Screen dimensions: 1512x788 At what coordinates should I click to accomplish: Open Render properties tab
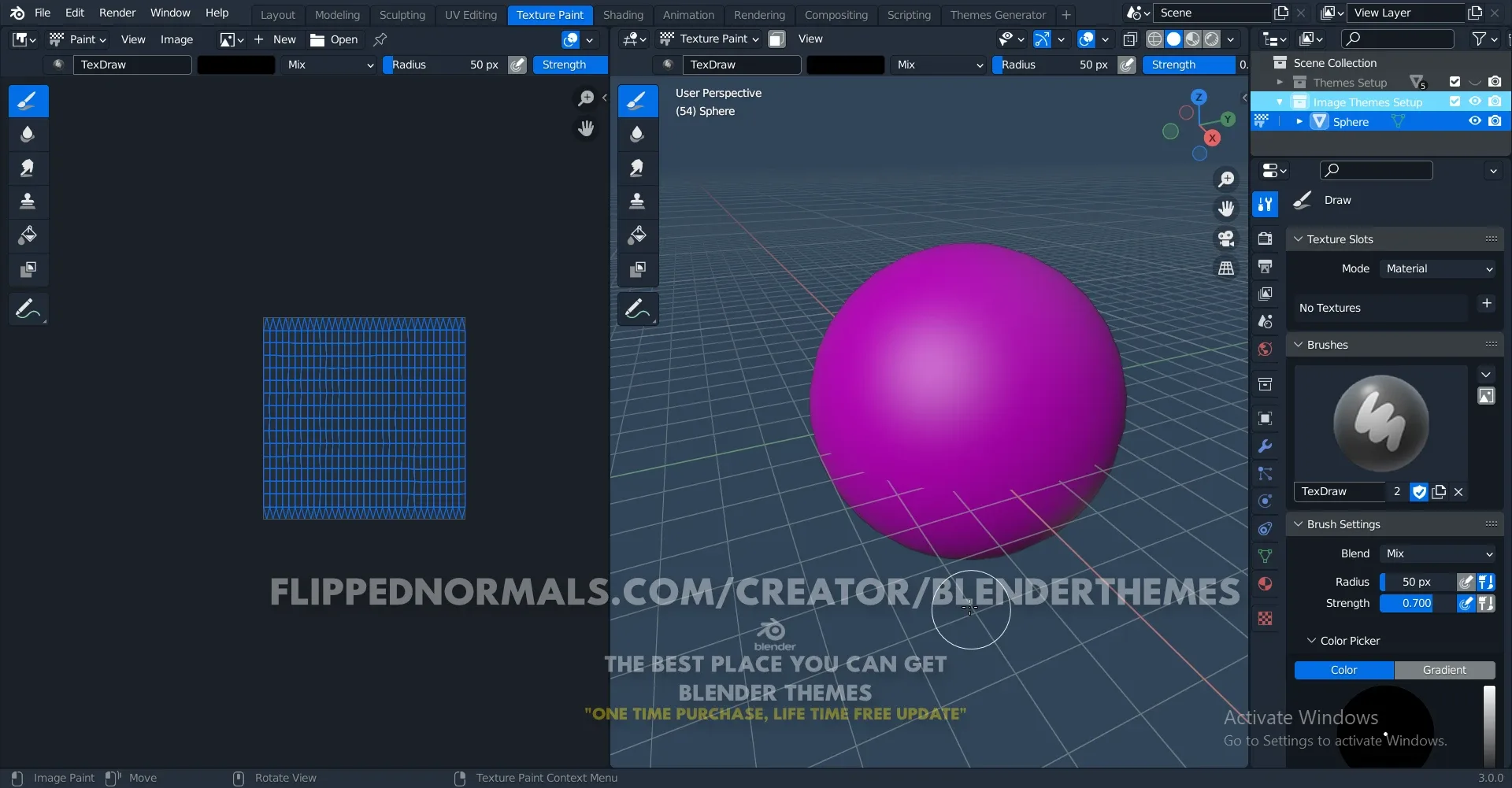click(1266, 239)
